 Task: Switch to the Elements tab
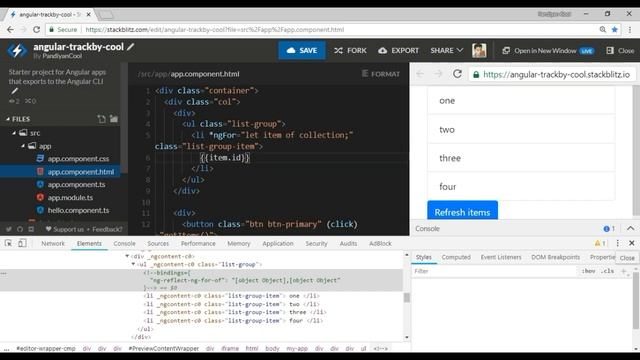click(89, 243)
